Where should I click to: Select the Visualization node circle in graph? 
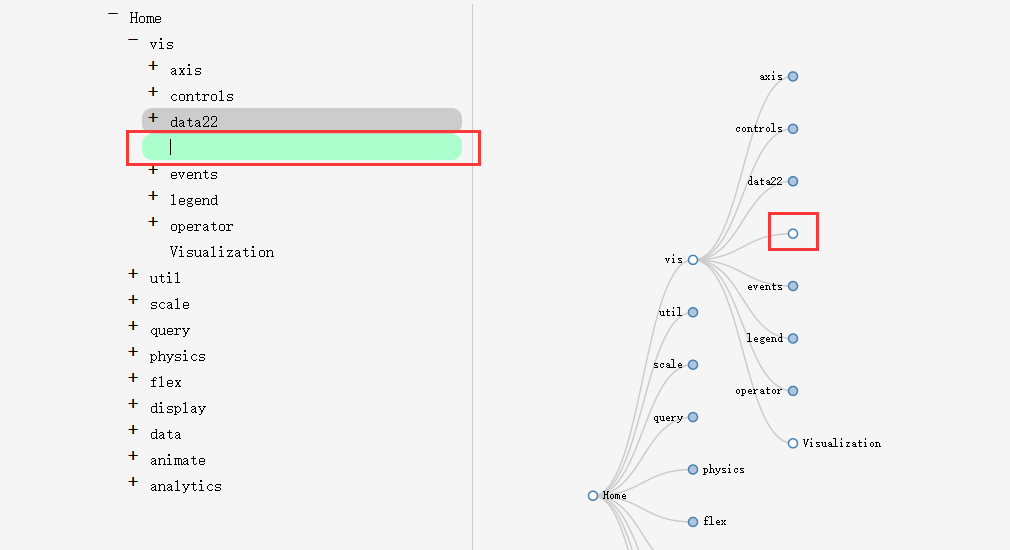point(793,443)
